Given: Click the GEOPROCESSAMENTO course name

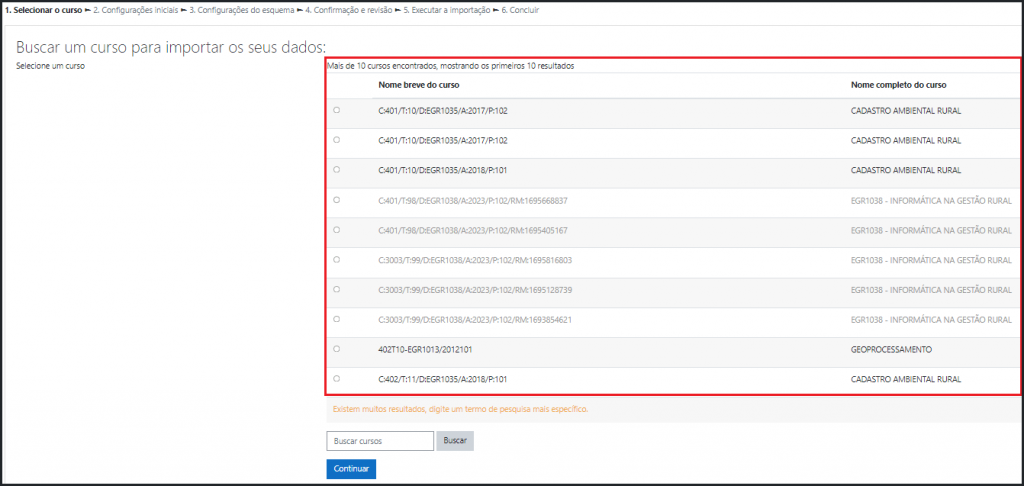Looking at the screenshot, I should [x=891, y=349].
